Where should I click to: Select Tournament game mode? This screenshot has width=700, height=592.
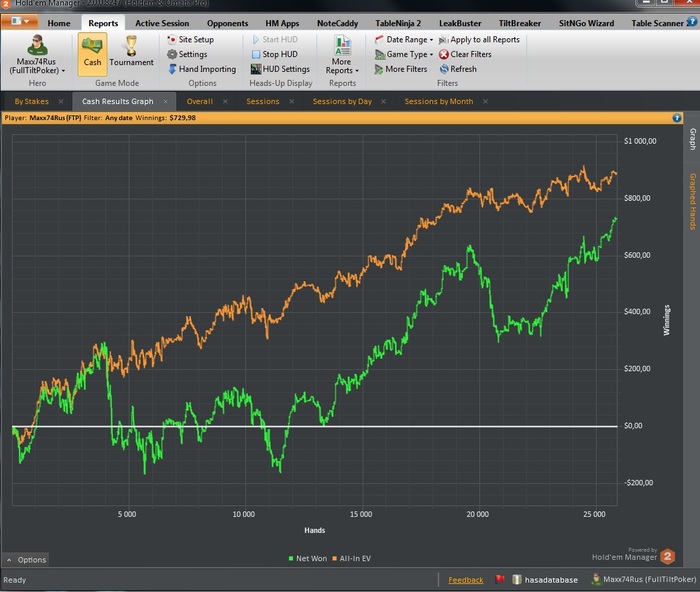tap(131, 54)
